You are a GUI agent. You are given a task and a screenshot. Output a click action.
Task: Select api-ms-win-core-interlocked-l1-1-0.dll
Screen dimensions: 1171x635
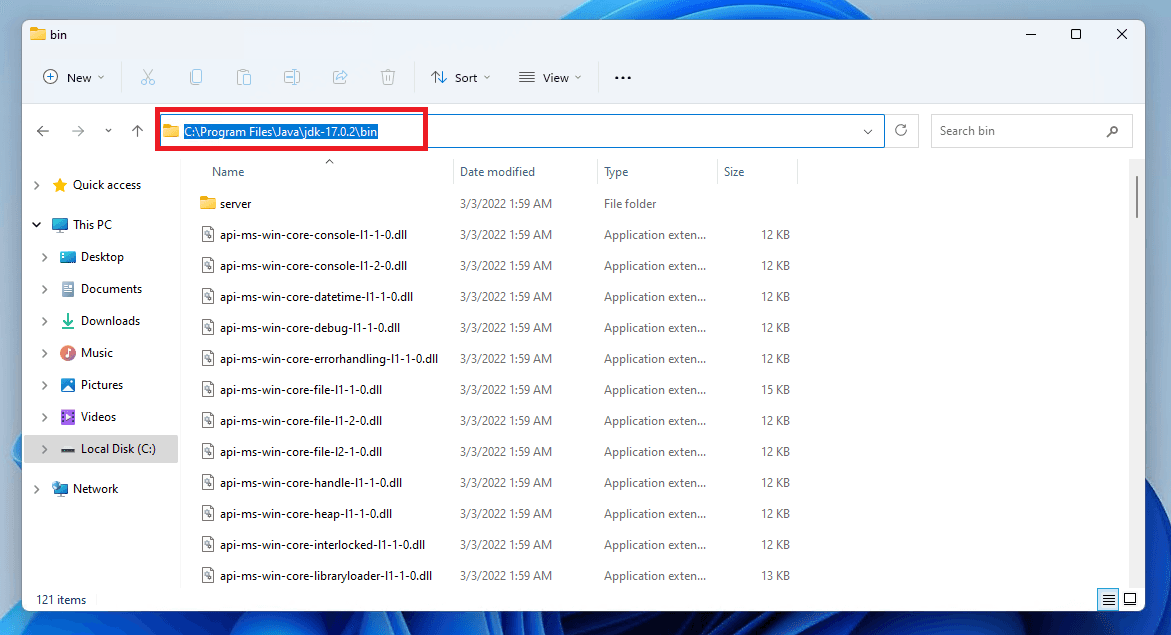[323, 545]
